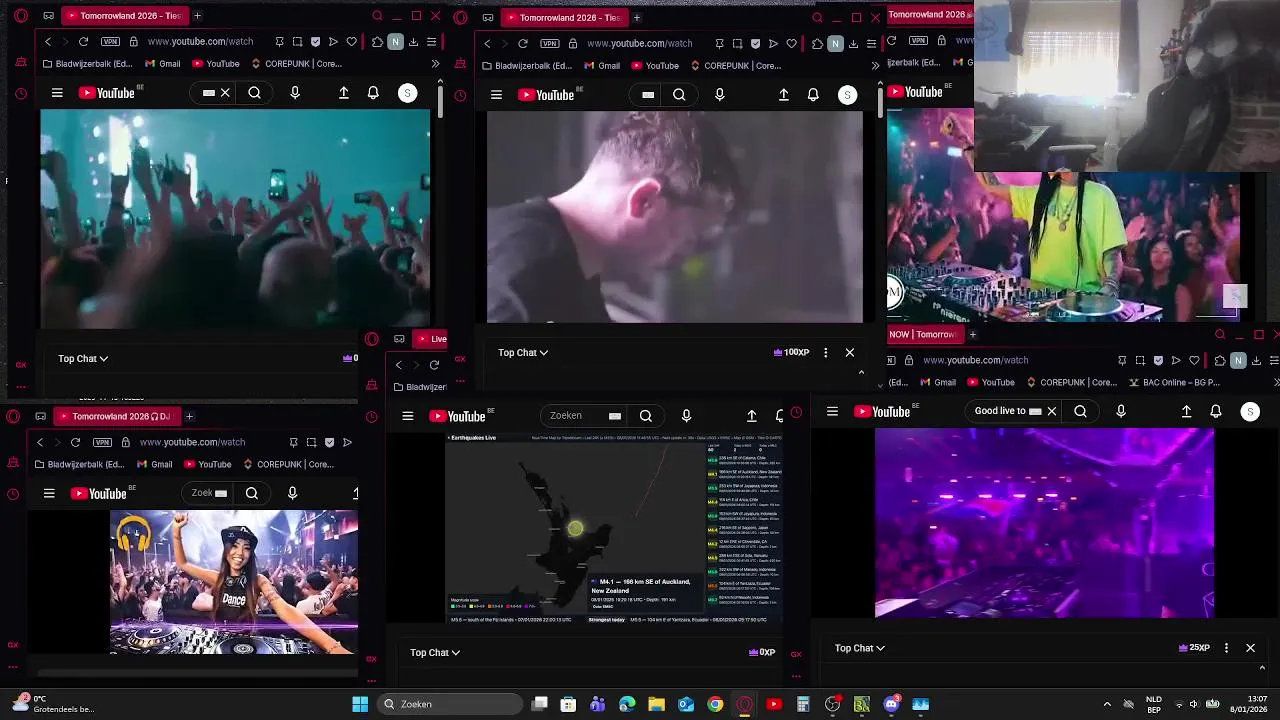Viewport: 1280px width, 720px height.
Task: Open YouTube bookmark in Dance DJ girl window
Action: (207, 464)
